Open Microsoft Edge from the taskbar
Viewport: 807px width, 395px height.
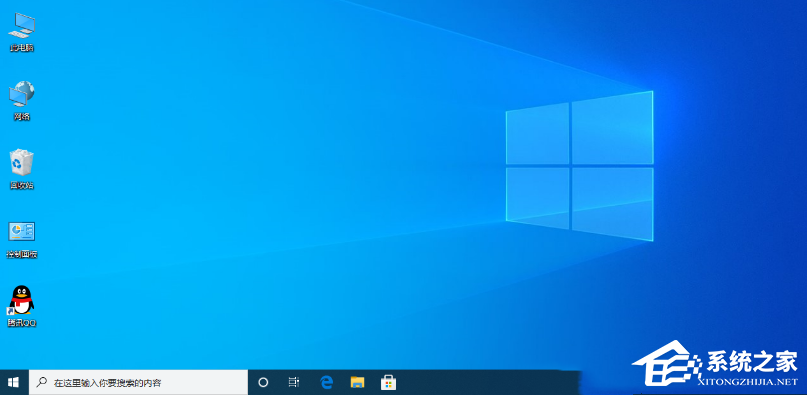point(326,382)
